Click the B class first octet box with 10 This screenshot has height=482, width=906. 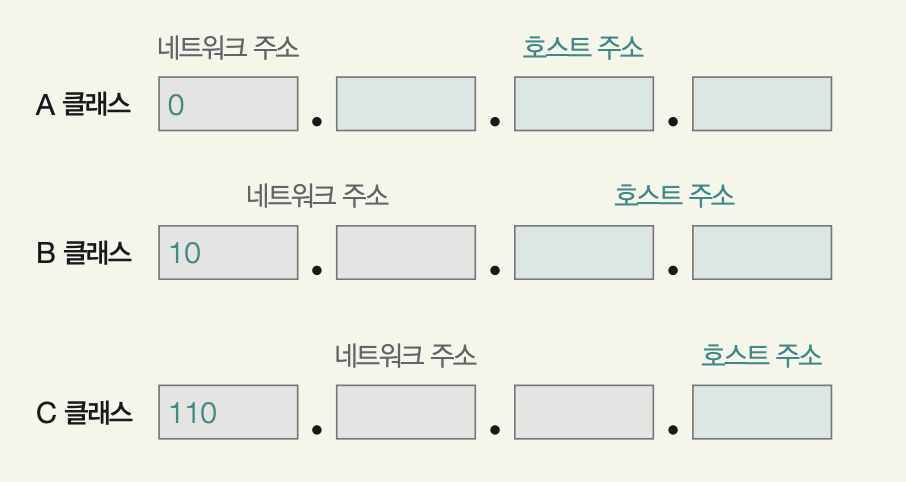tap(228, 253)
